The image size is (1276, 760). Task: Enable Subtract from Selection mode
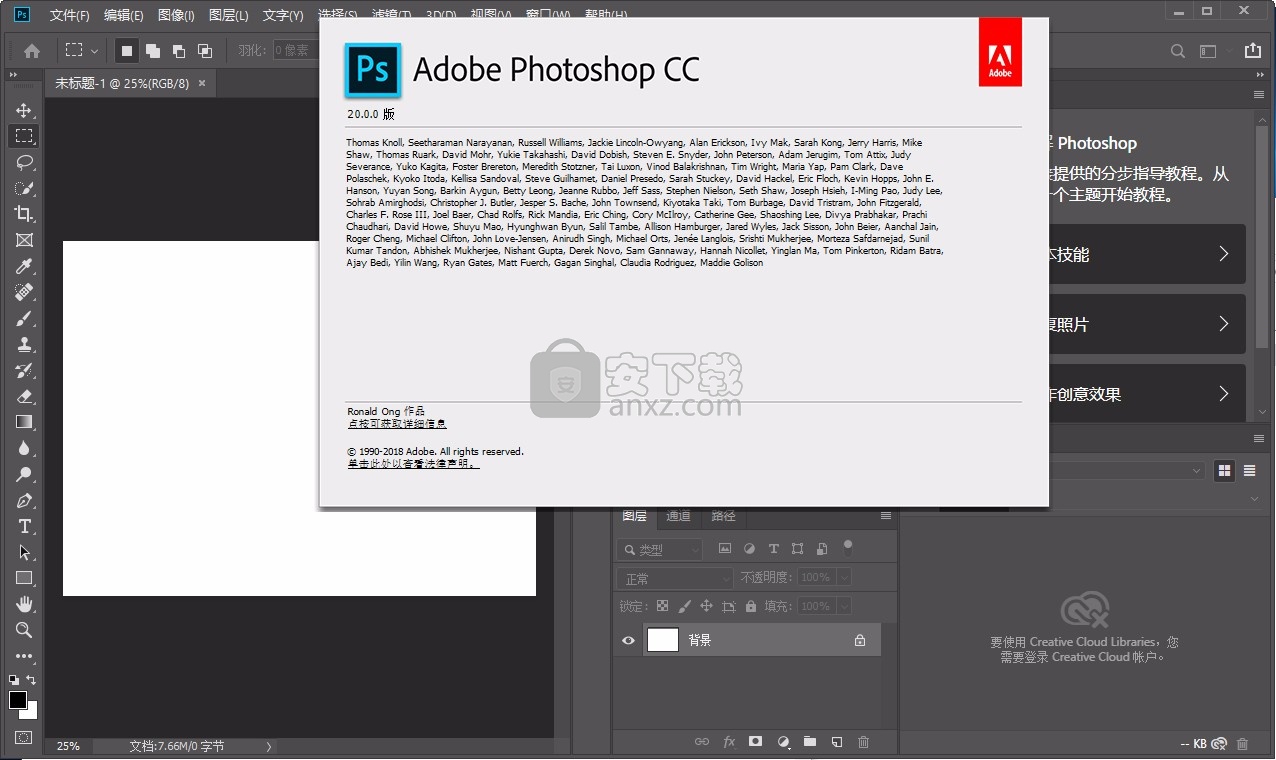point(179,50)
